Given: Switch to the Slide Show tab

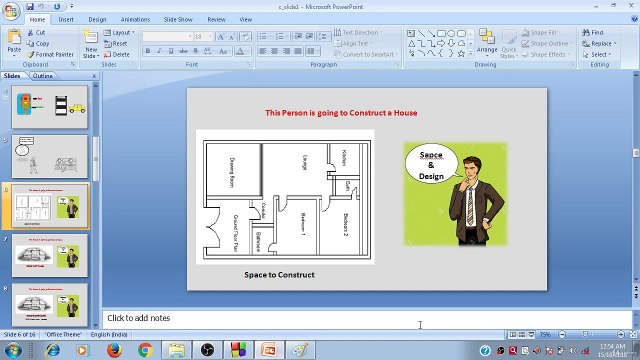Looking at the screenshot, I should click(178, 19).
